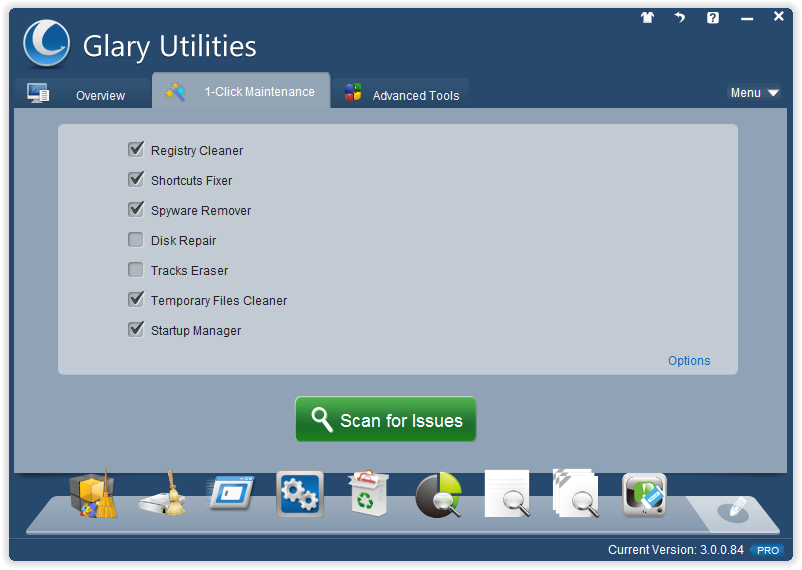
Task: Click the restore undo arrow icon
Action: click(680, 18)
